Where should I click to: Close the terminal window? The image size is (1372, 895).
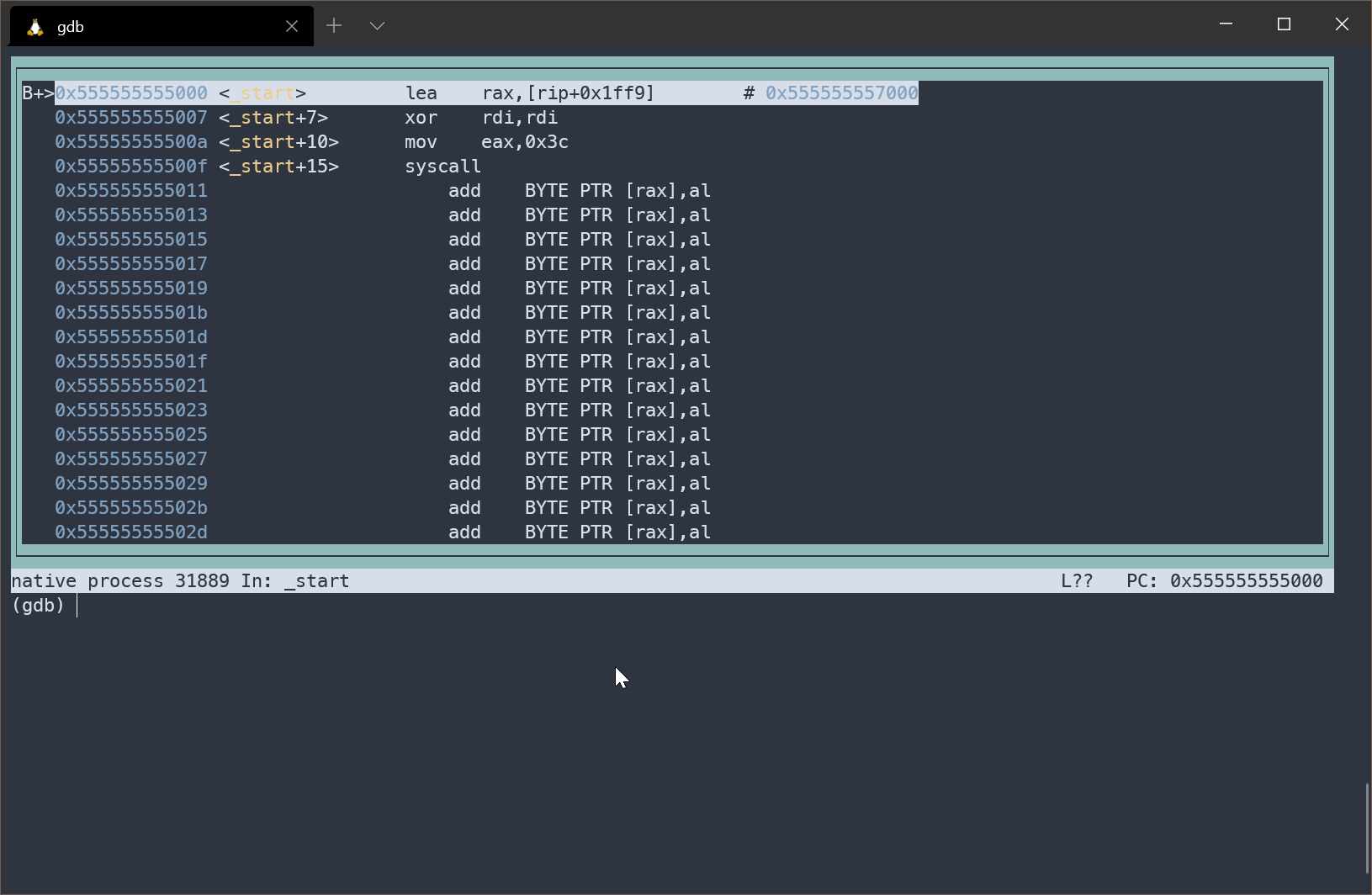click(x=1342, y=24)
